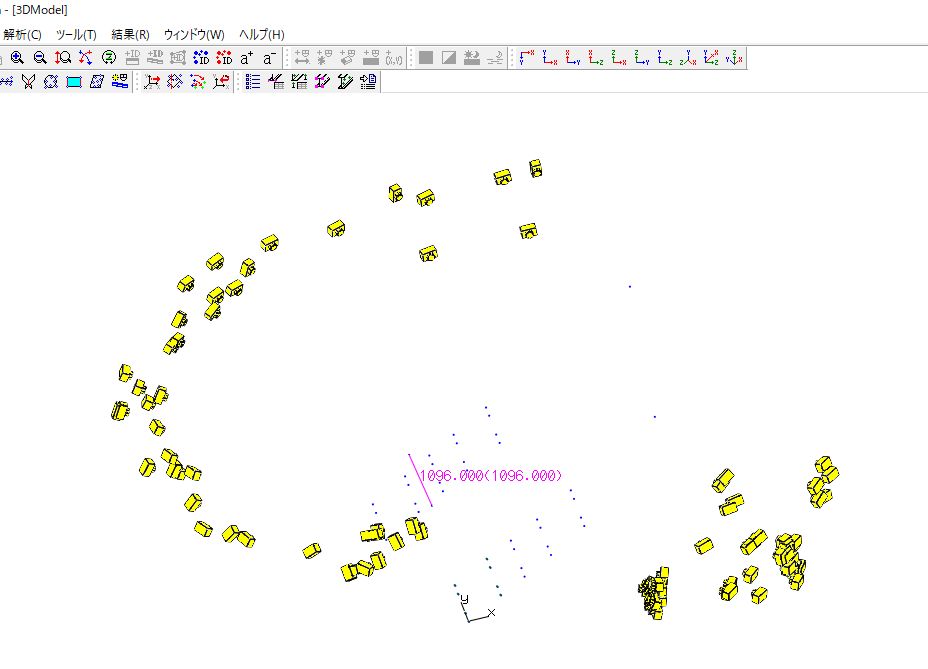The image size is (928, 669).
Task: Open the ヘルプ(H) menu
Action: 261,34
